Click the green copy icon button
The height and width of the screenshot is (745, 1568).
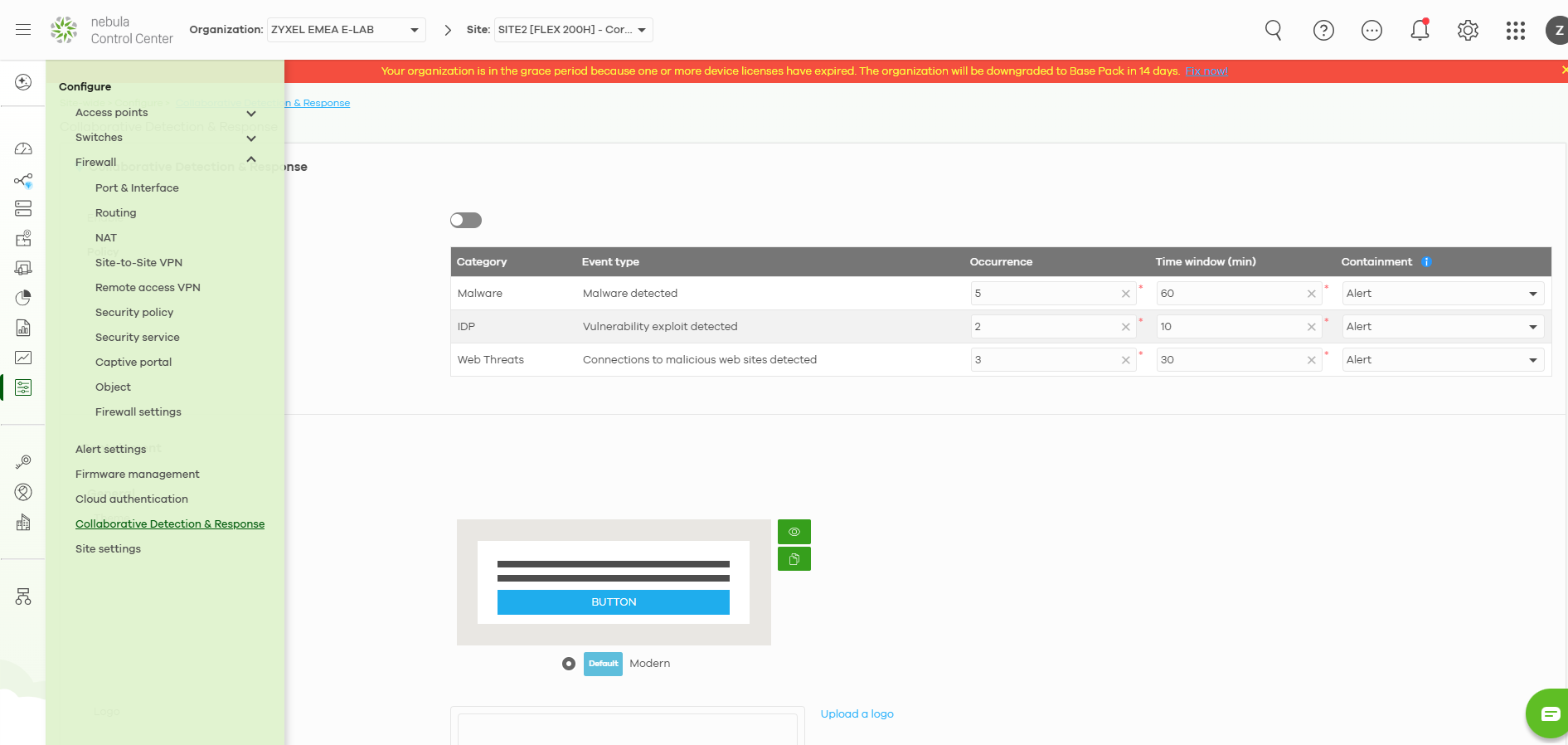[794, 559]
